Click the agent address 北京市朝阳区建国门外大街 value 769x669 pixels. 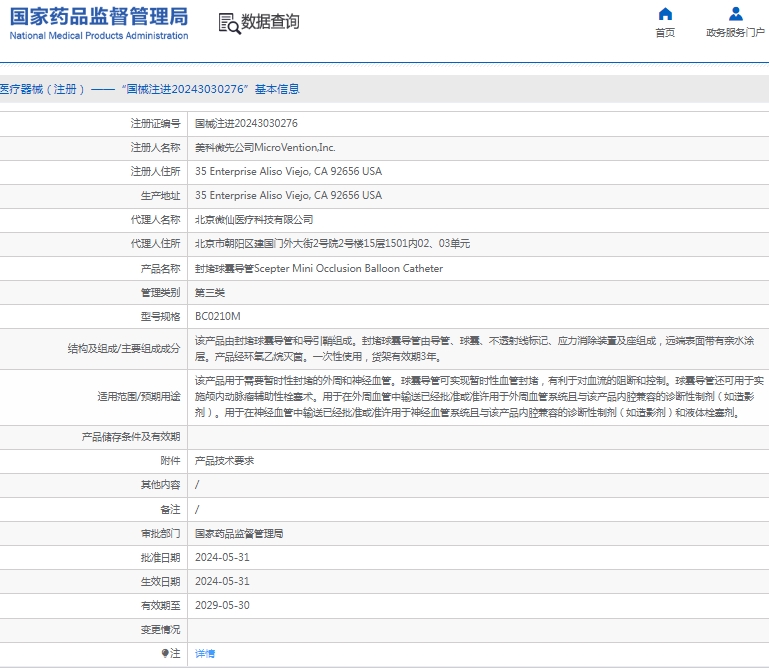[x=332, y=244]
